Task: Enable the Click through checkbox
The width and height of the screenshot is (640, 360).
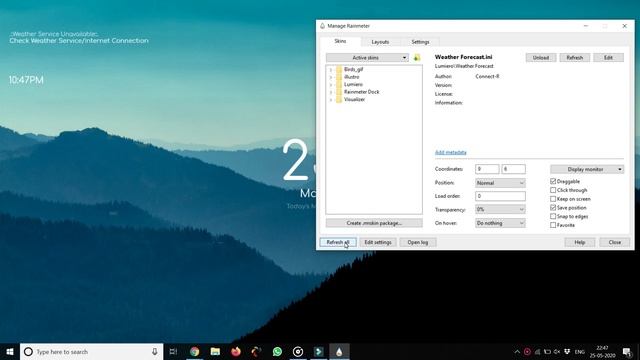Action: click(553, 190)
